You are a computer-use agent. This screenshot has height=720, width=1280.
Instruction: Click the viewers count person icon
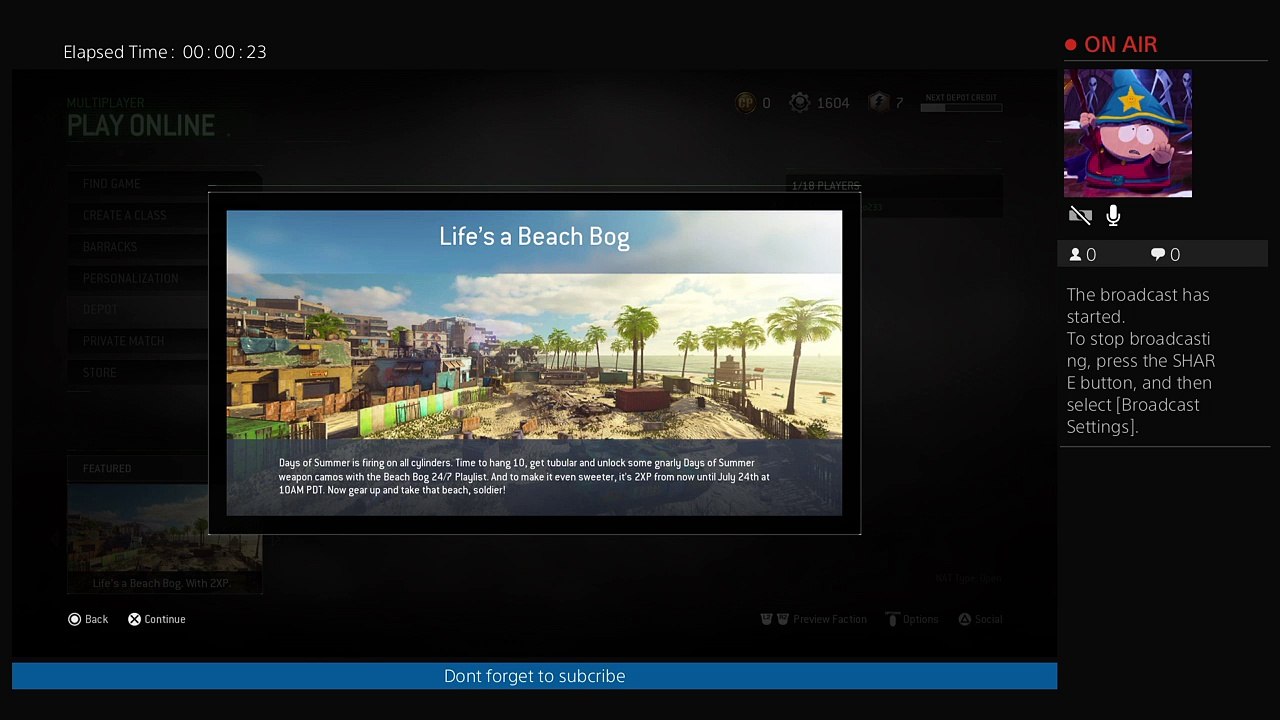pyautogui.click(x=1076, y=255)
